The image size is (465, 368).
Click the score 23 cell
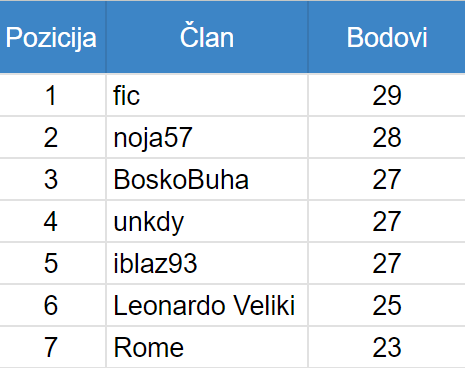[387, 347]
